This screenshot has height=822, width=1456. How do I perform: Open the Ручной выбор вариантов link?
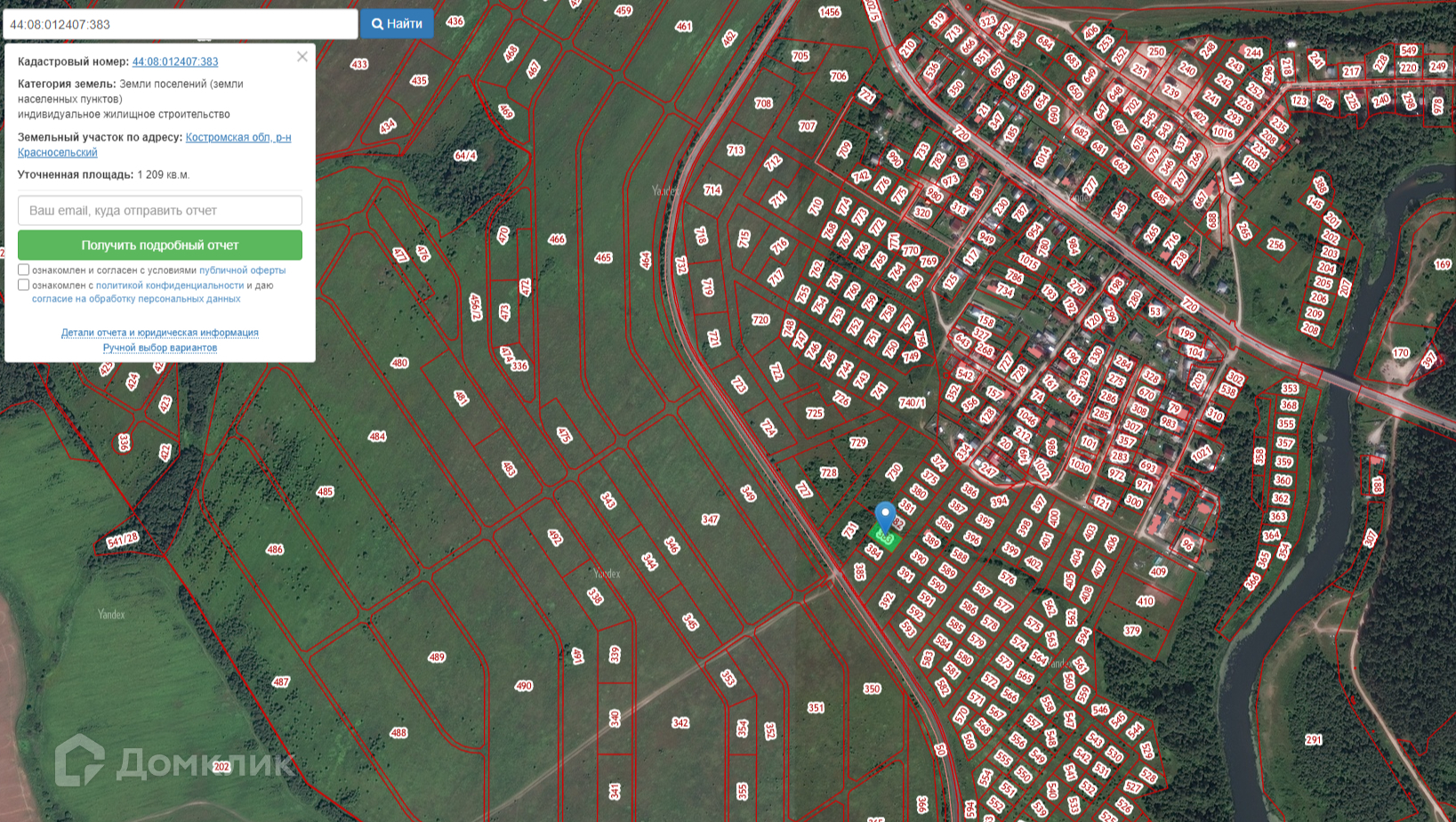pyautogui.click(x=160, y=348)
